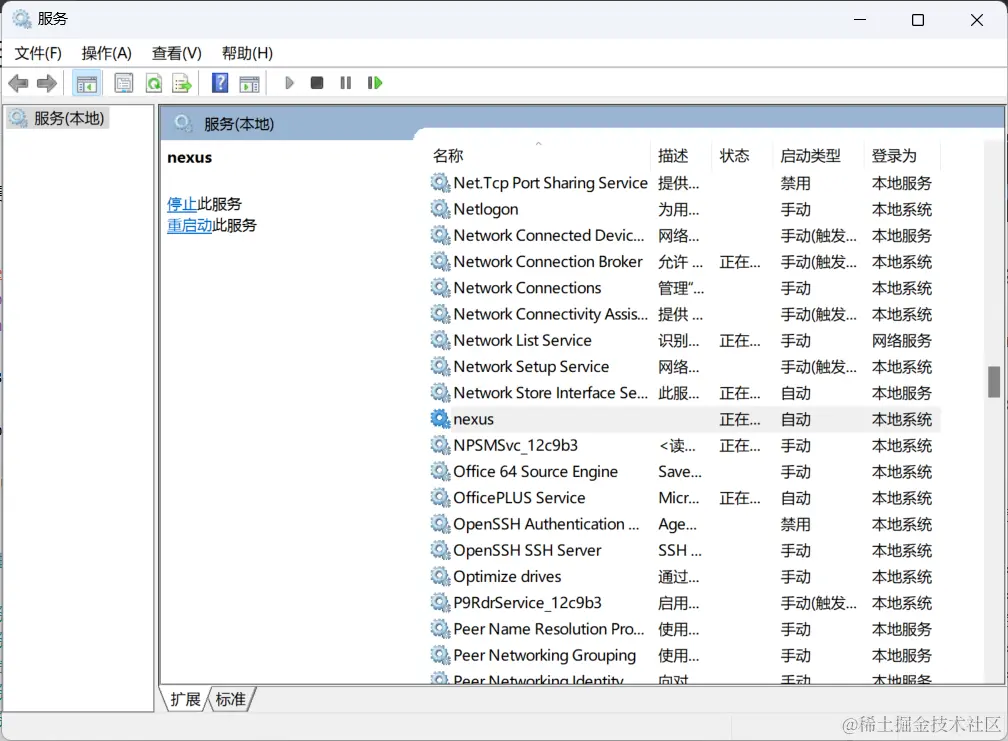Open the 查看(V) menu
Image resolution: width=1008 pixels, height=741 pixels.
pos(177,53)
